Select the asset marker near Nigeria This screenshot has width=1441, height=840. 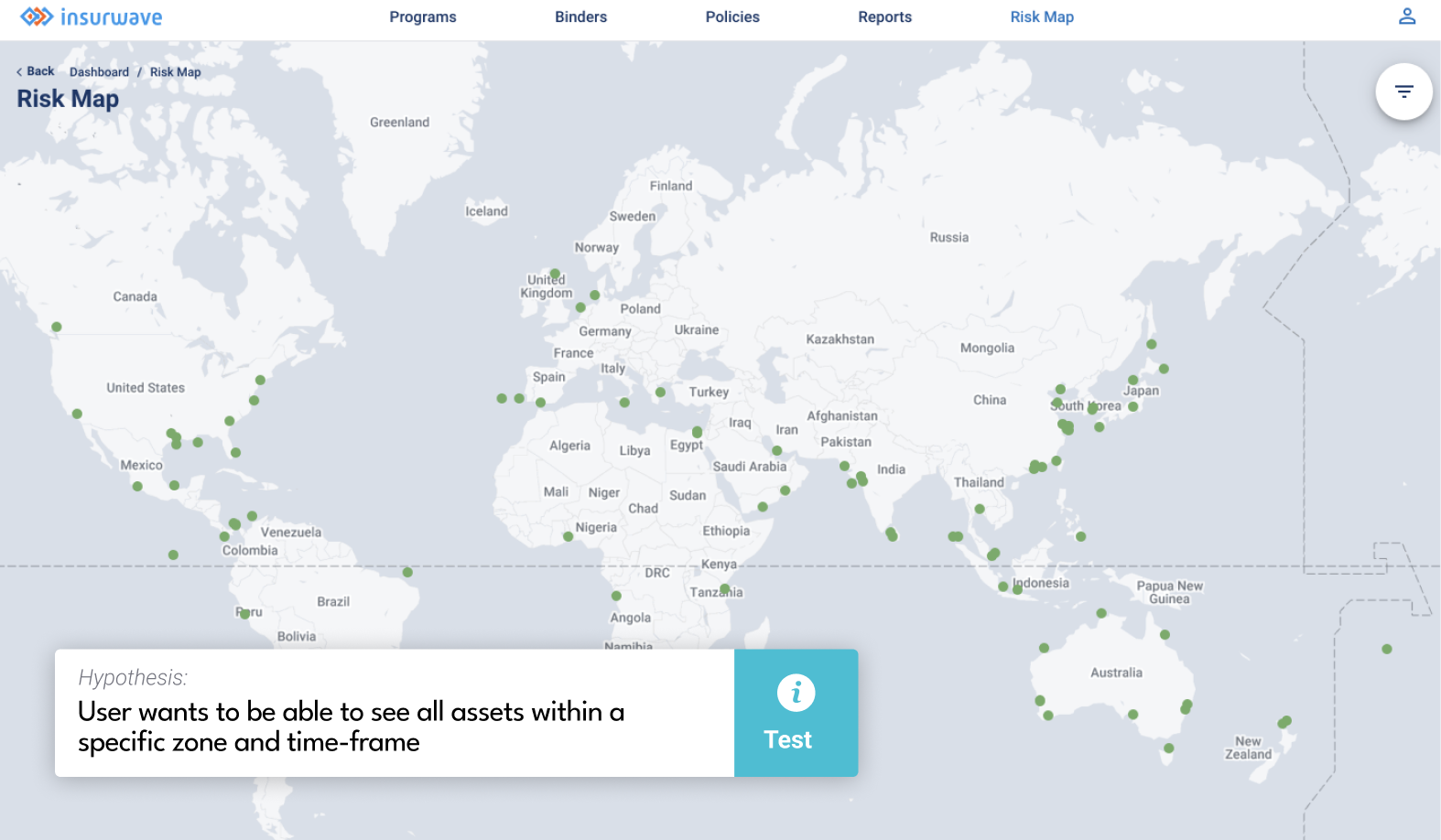568,536
